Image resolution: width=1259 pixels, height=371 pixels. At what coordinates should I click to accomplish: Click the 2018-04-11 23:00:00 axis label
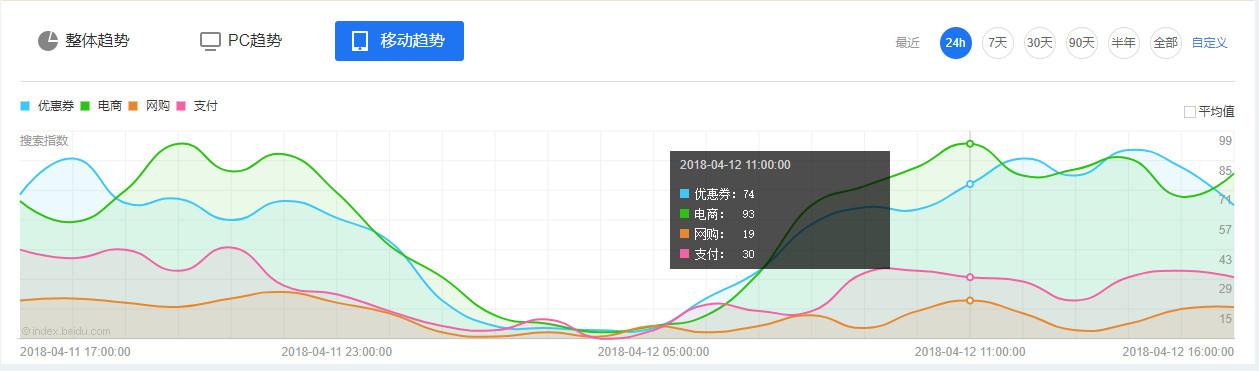click(336, 352)
